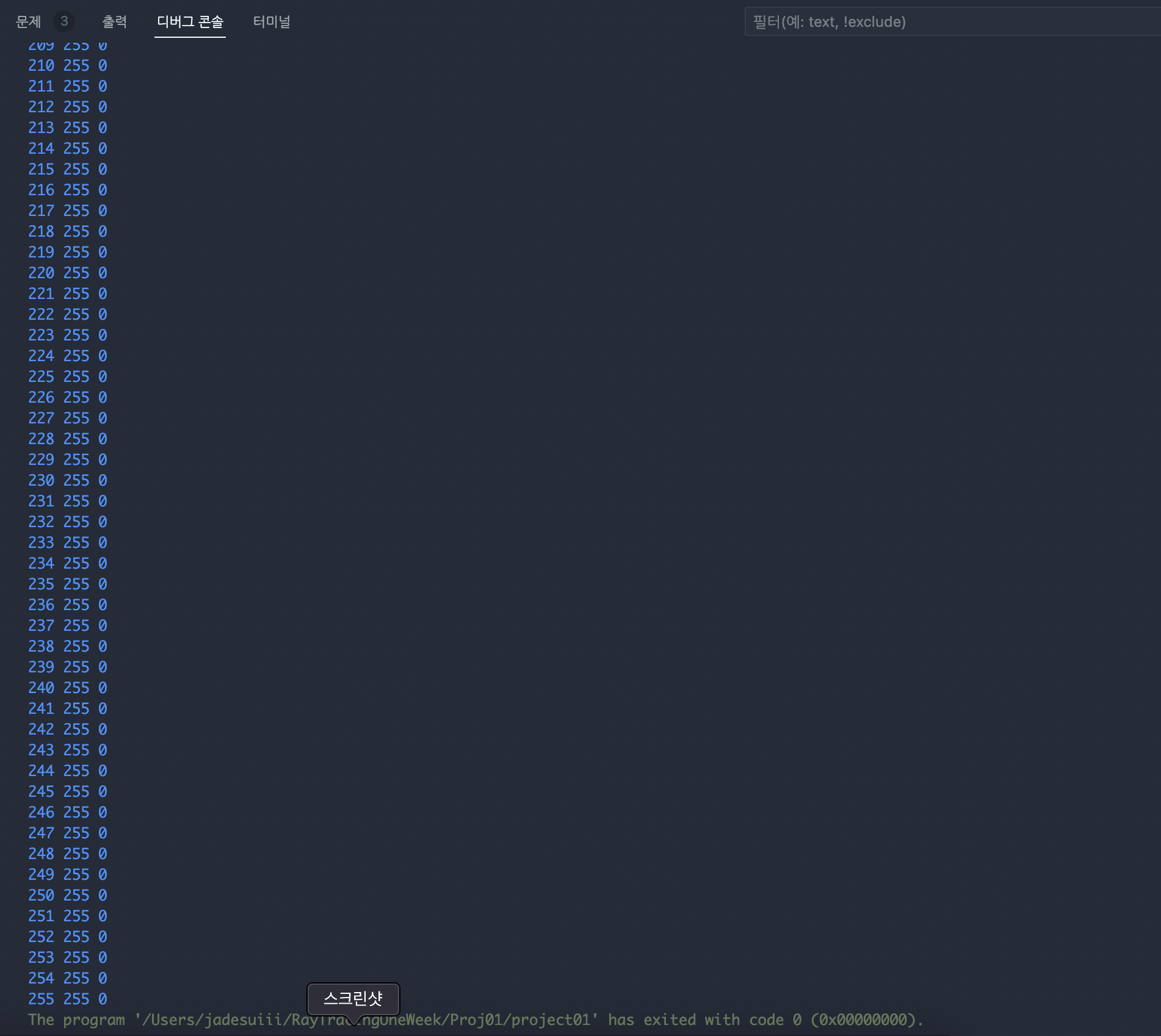Select the 디버그 콘솔 tab
This screenshot has height=1036, width=1161.
190,22
